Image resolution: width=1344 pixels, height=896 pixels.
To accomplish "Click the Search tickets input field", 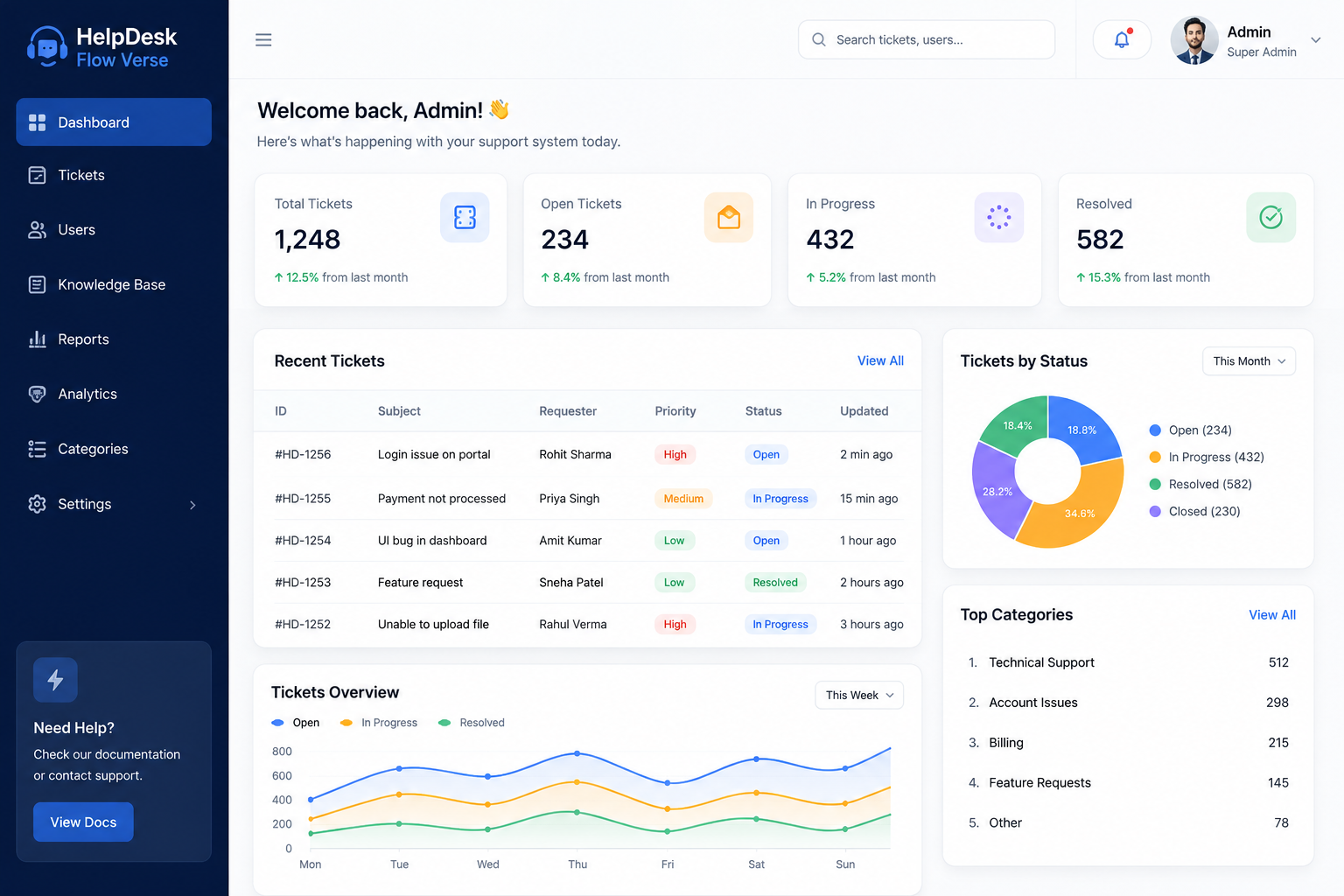I will (x=927, y=39).
